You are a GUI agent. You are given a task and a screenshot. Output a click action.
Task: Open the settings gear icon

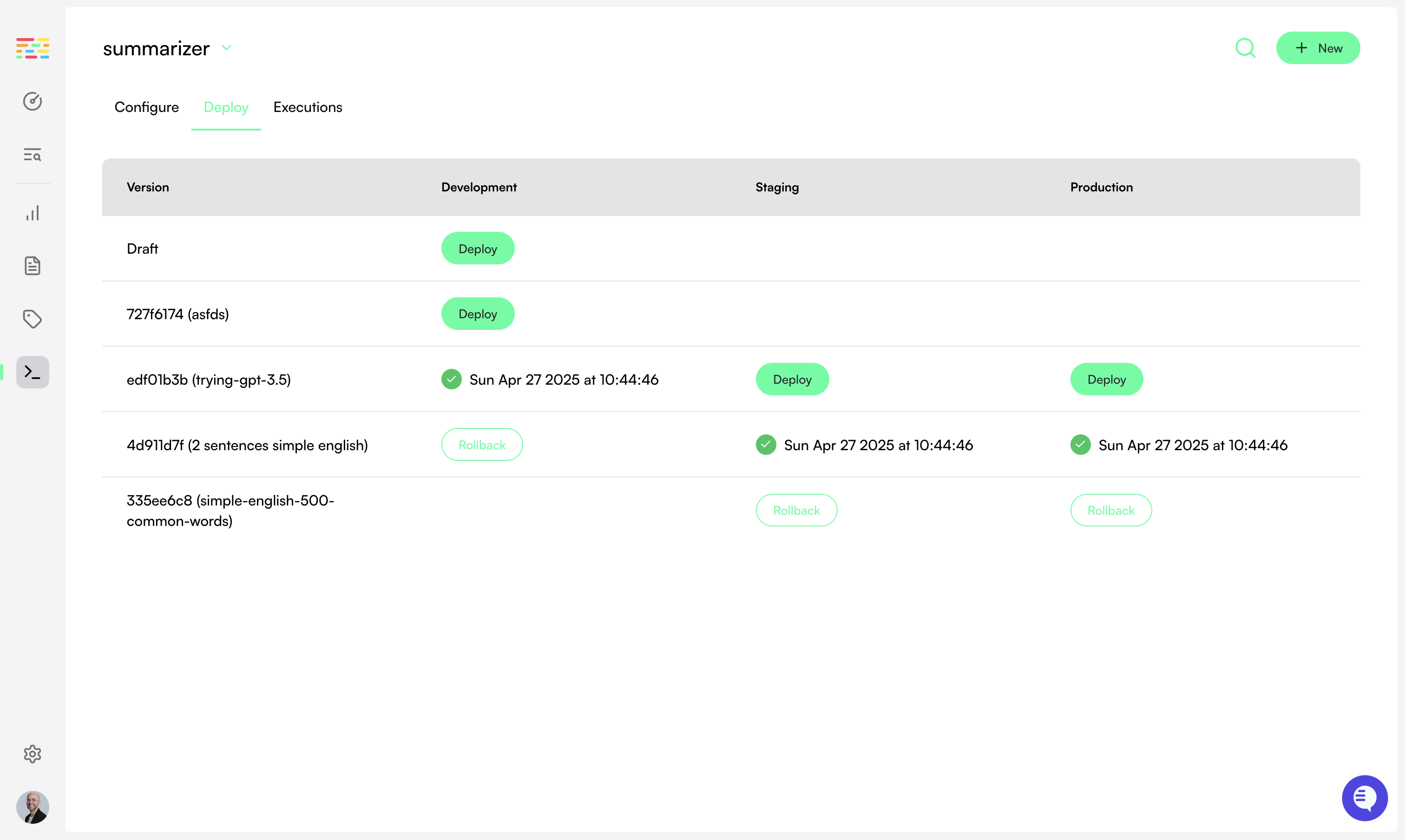tap(32, 754)
